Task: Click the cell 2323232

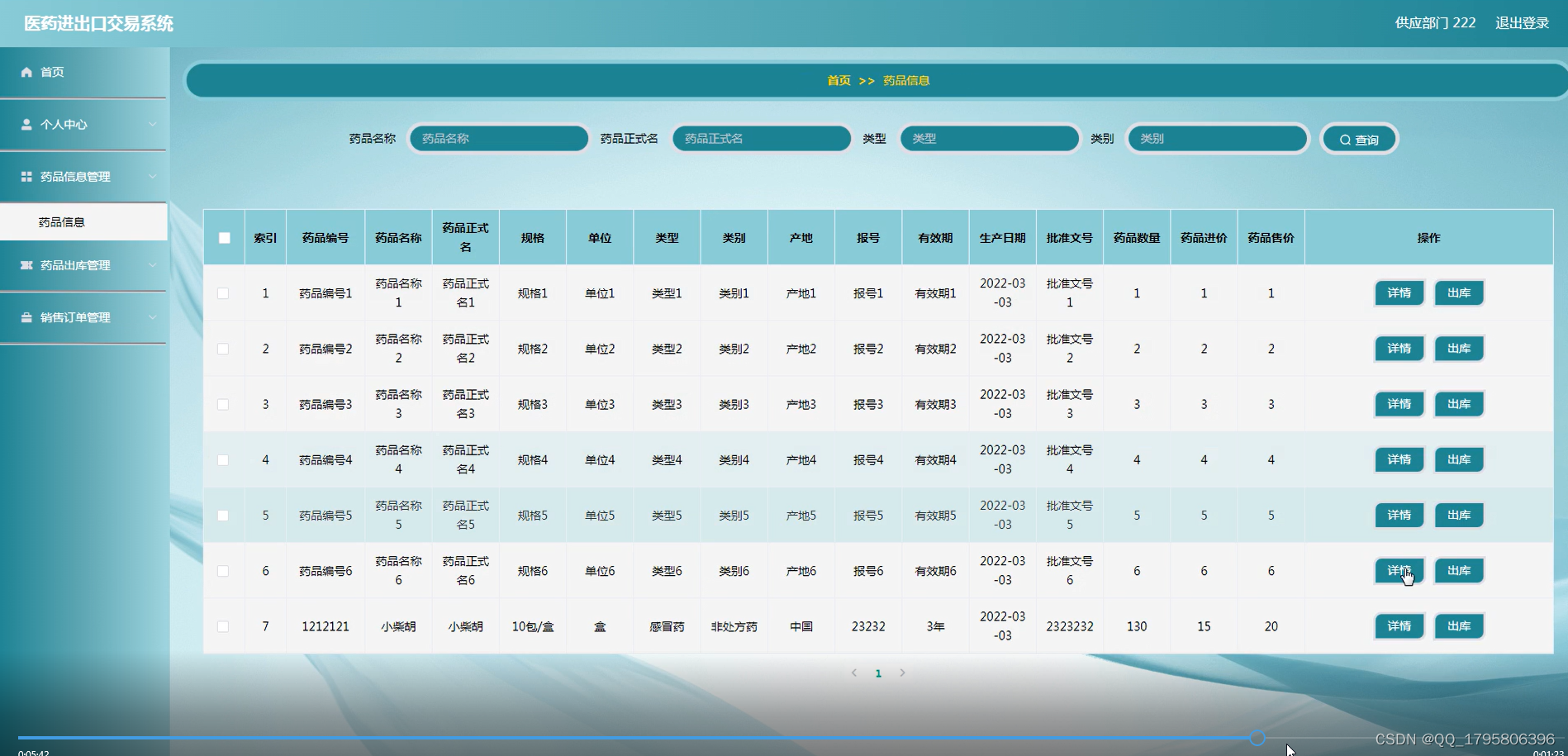Action: tap(1070, 626)
